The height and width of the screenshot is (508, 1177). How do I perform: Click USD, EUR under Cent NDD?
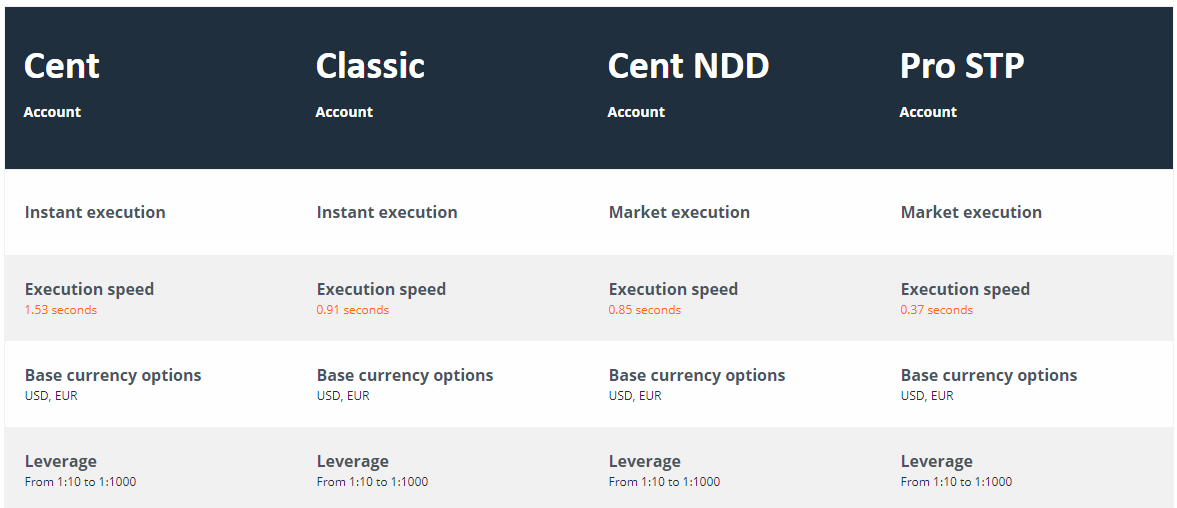point(635,395)
